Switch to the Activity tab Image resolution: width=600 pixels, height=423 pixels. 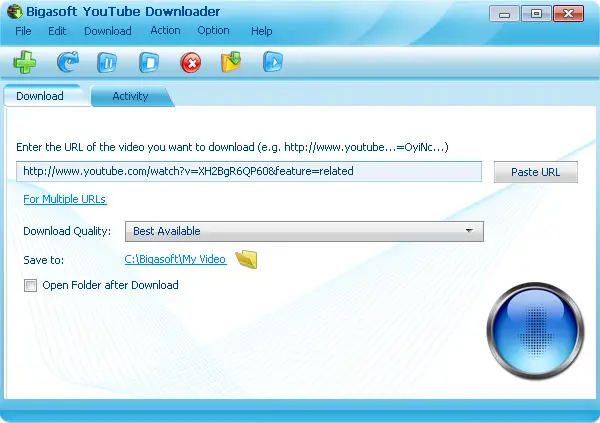(x=130, y=96)
